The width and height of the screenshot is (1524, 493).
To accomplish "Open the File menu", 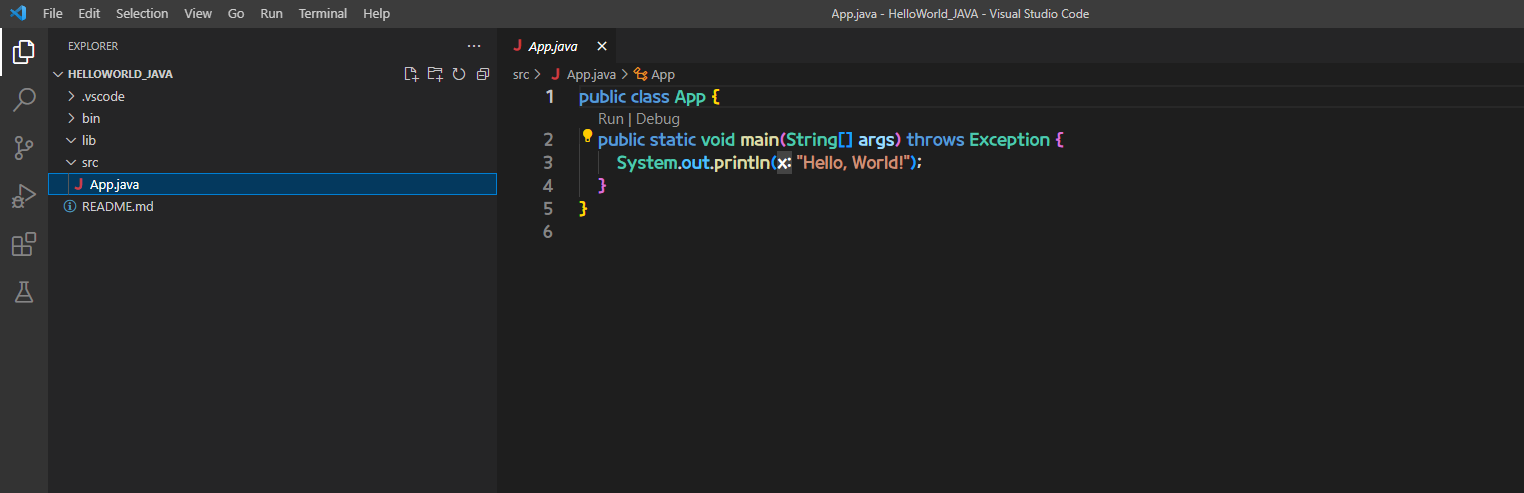I will click(53, 14).
